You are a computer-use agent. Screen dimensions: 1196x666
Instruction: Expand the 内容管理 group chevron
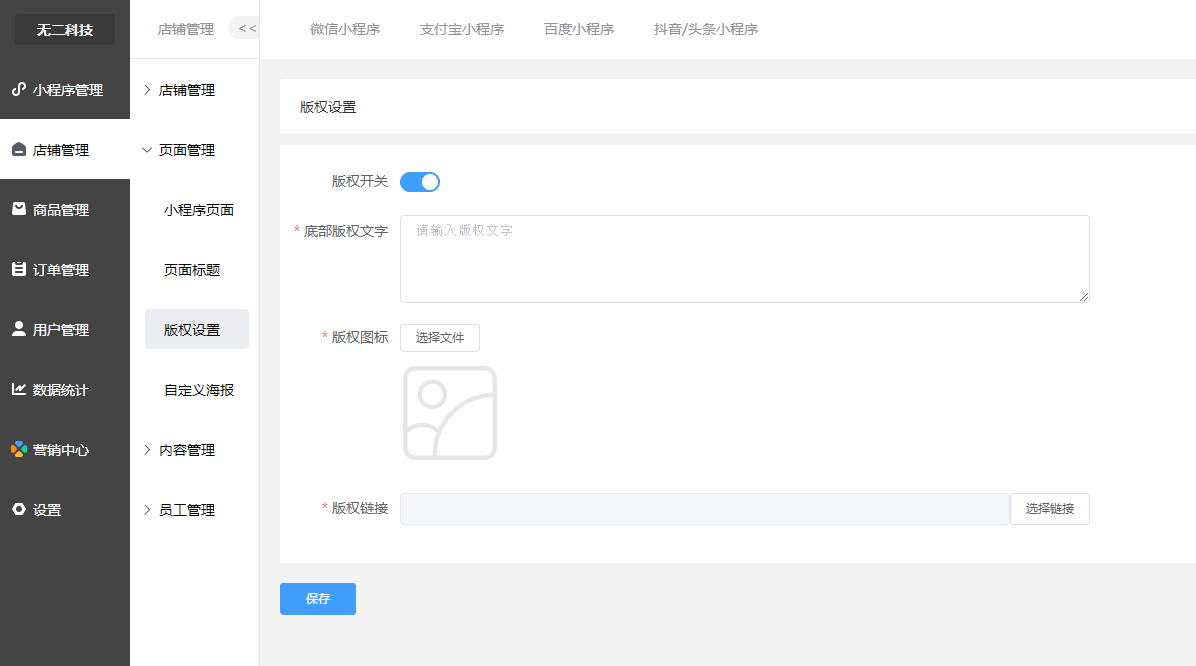pos(147,450)
